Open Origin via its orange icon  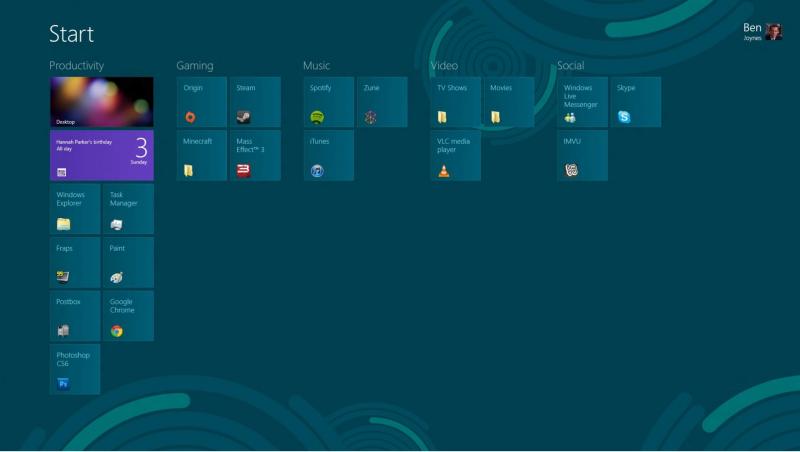190,117
